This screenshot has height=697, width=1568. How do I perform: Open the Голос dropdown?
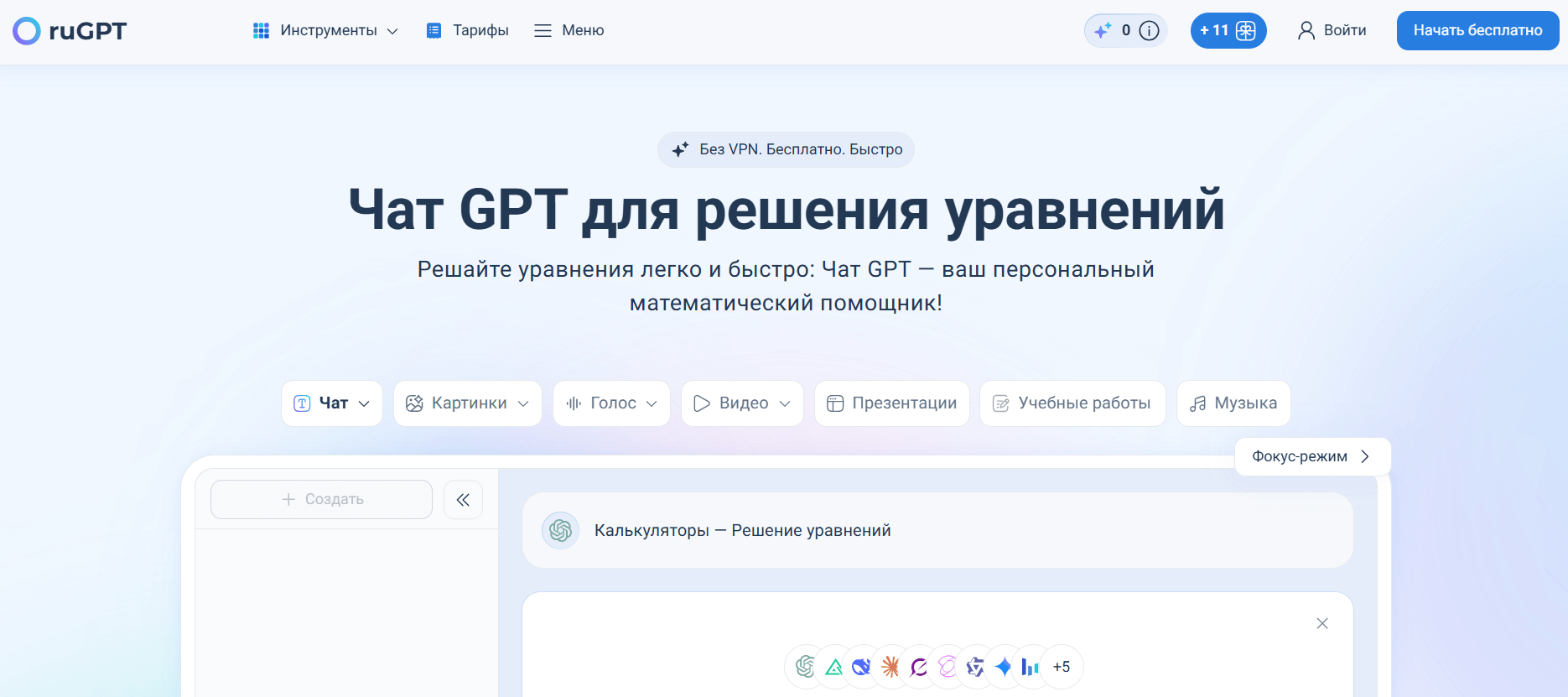pyautogui.click(x=611, y=403)
